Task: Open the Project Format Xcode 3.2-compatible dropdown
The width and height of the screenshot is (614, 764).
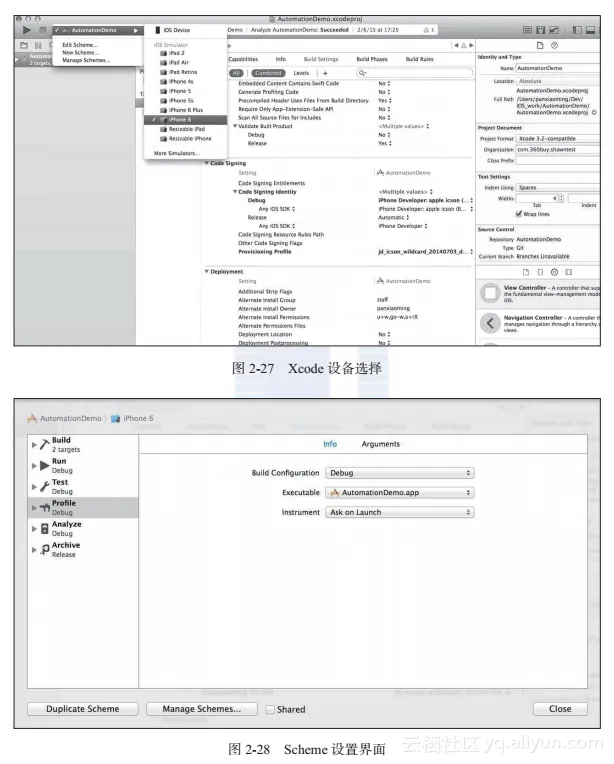Action: (558, 139)
